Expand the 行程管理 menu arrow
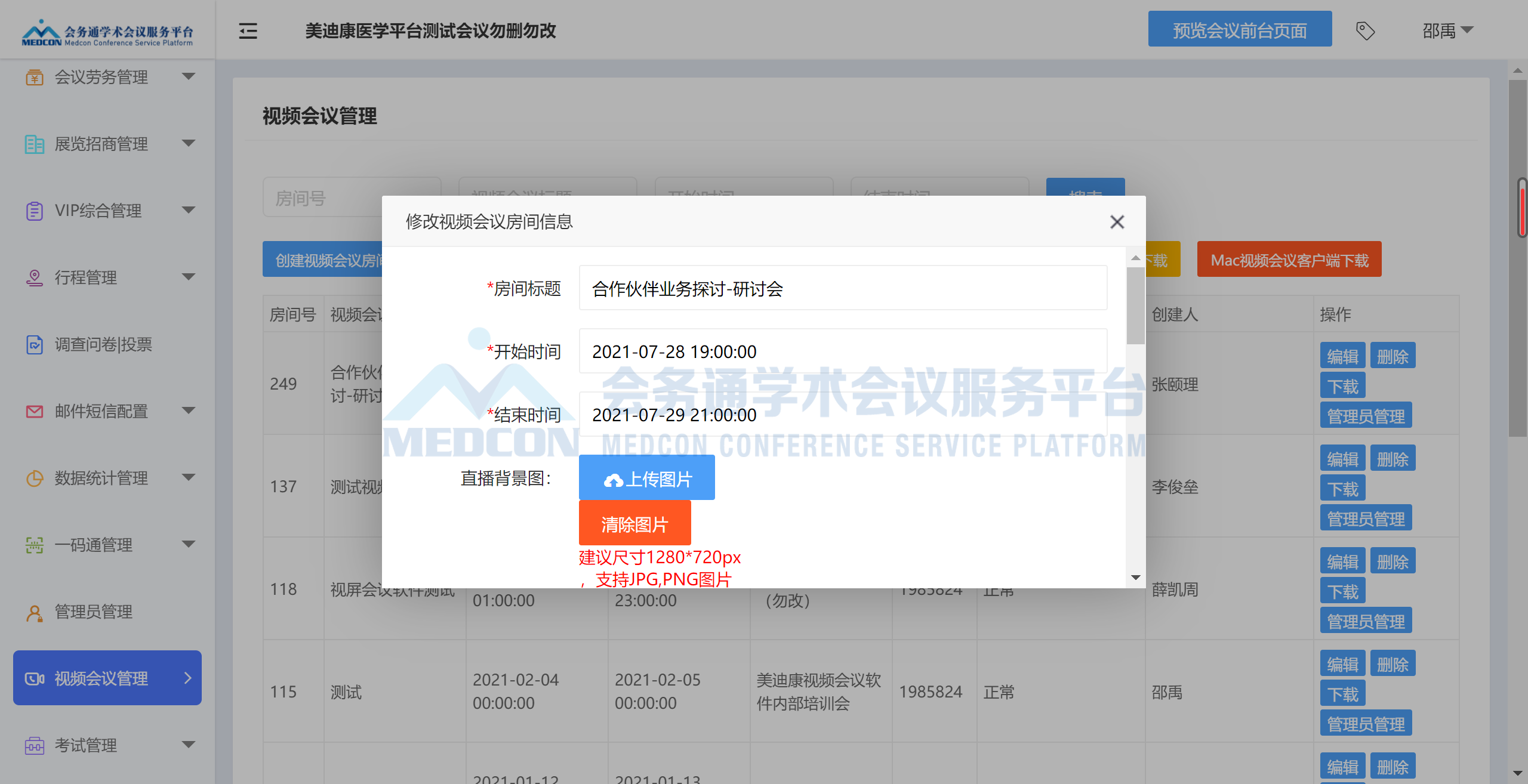1528x784 pixels. 189,277
